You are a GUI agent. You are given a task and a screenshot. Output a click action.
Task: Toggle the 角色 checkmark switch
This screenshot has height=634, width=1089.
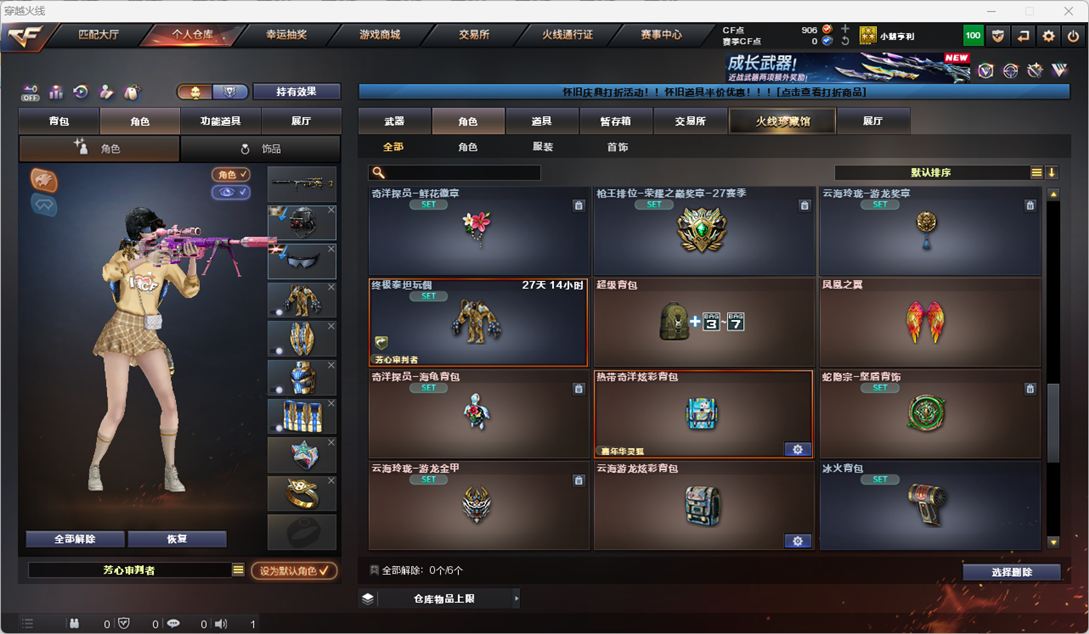pyautogui.click(x=231, y=174)
